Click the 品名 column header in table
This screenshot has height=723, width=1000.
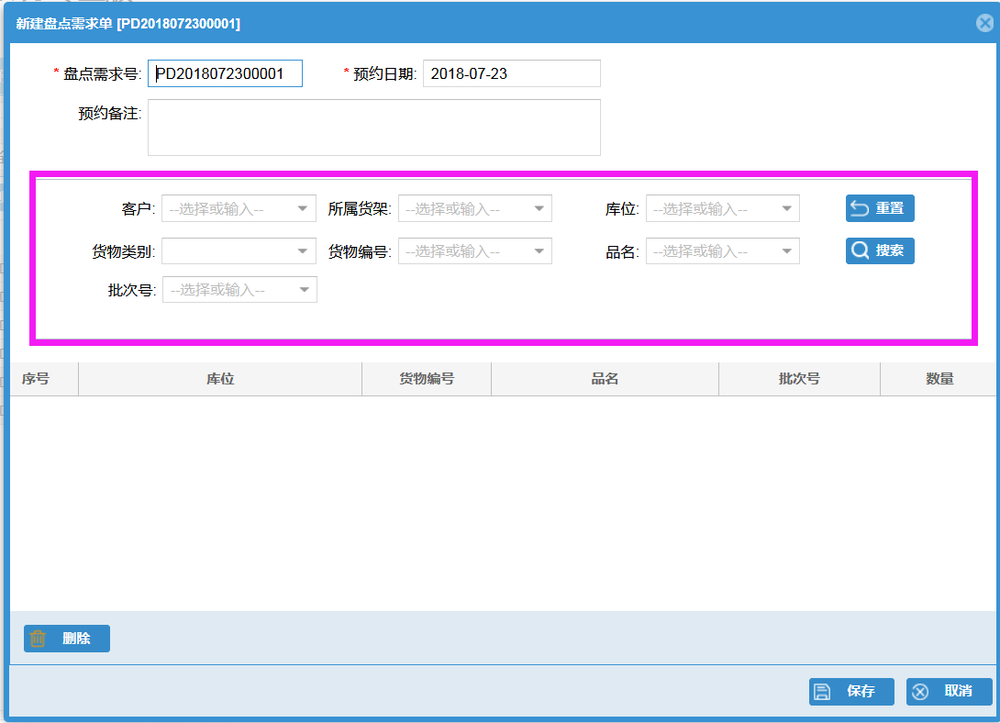605,379
